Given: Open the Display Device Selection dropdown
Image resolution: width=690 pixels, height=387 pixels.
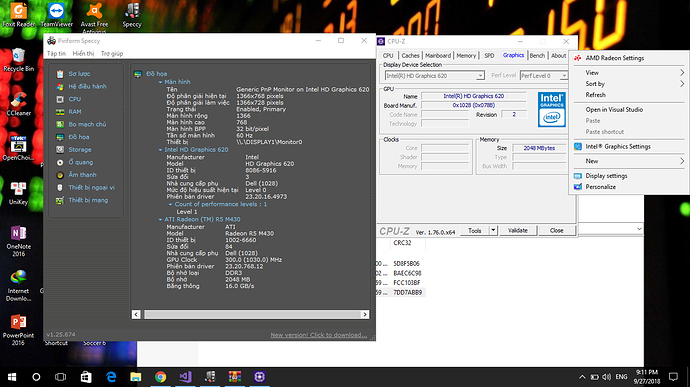Looking at the screenshot, I should tap(435, 76).
